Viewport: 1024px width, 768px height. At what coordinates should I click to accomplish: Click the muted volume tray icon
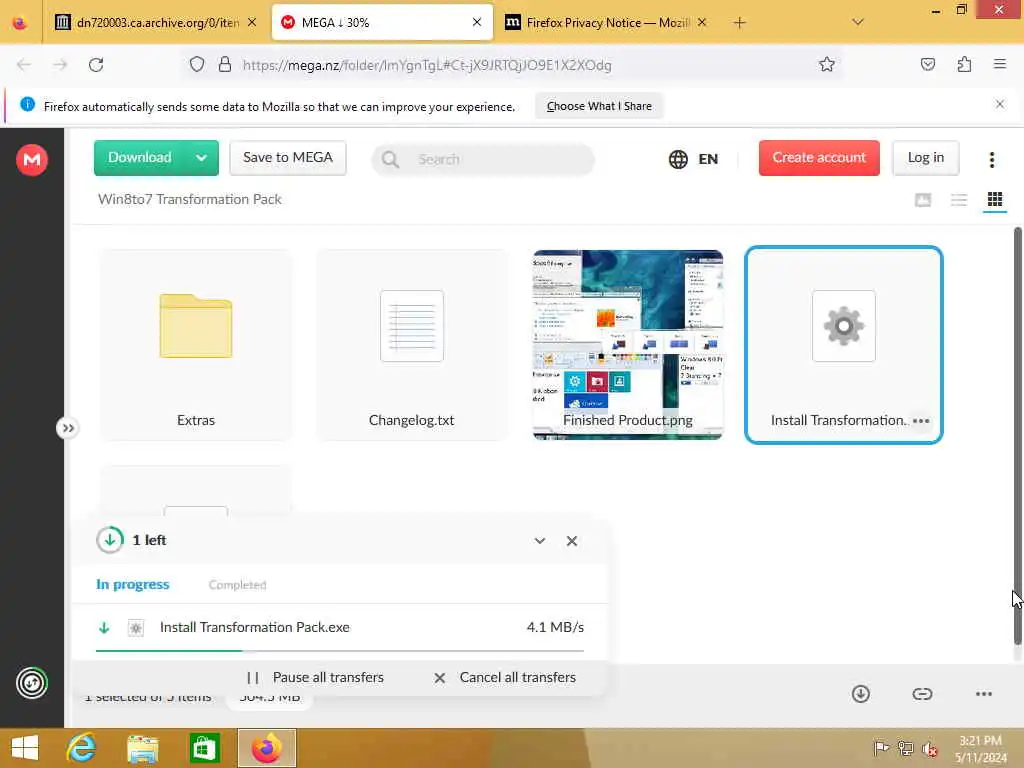click(x=930, y=748)
